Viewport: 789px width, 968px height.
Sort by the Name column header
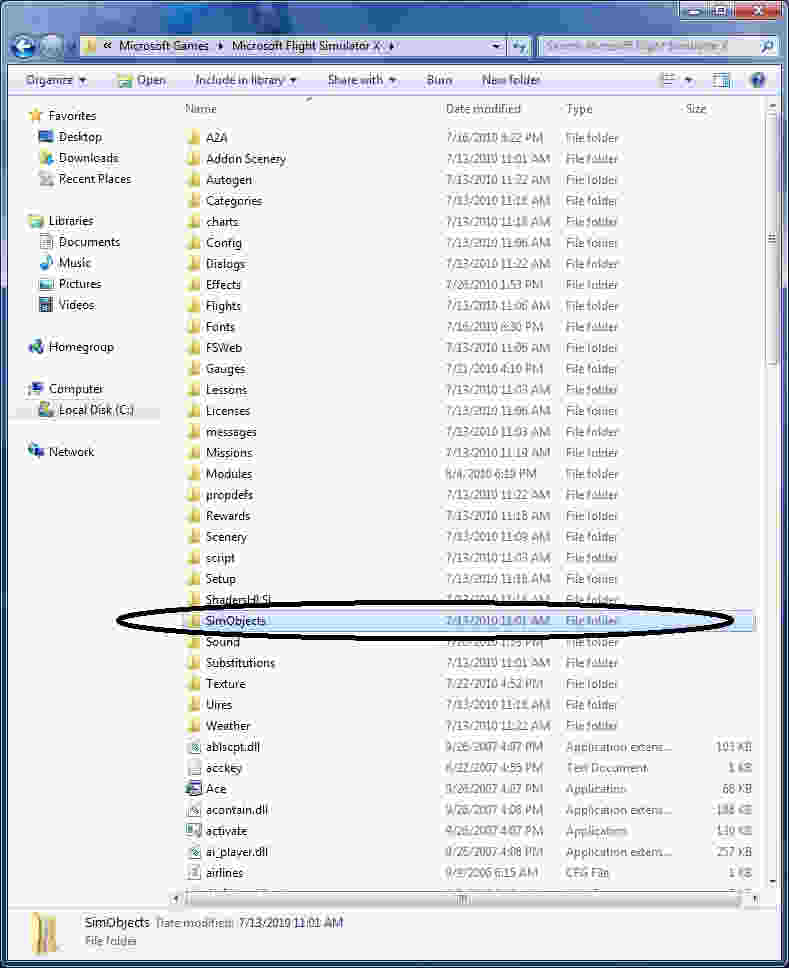click(201, 109)
